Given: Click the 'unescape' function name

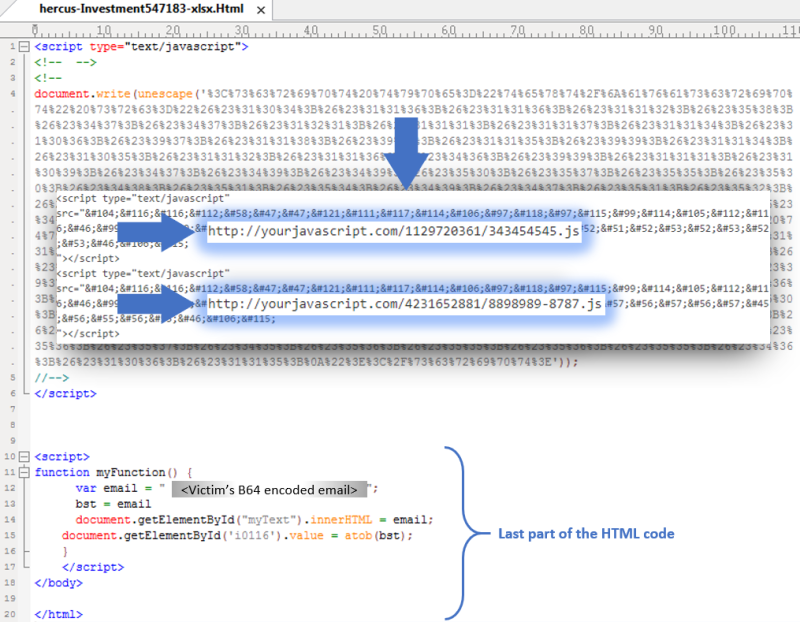Looking at the screenshot, I should 165,94.
